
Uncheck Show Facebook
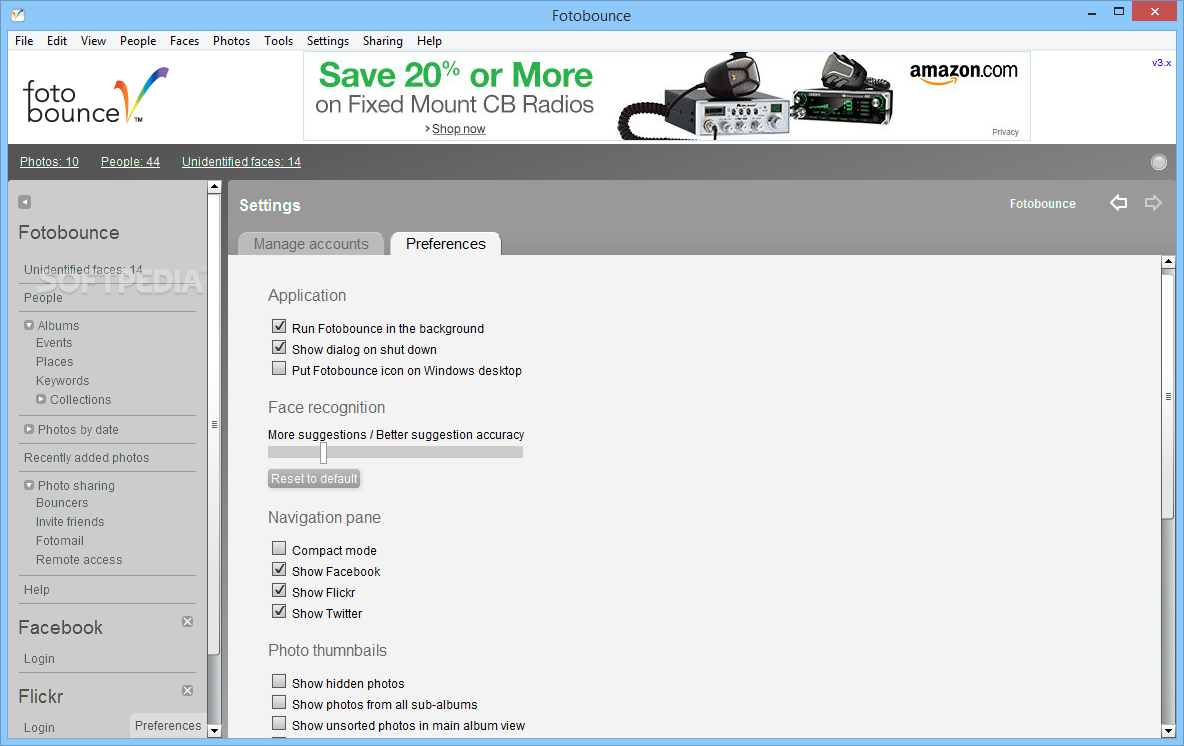[x=279, y=570]
